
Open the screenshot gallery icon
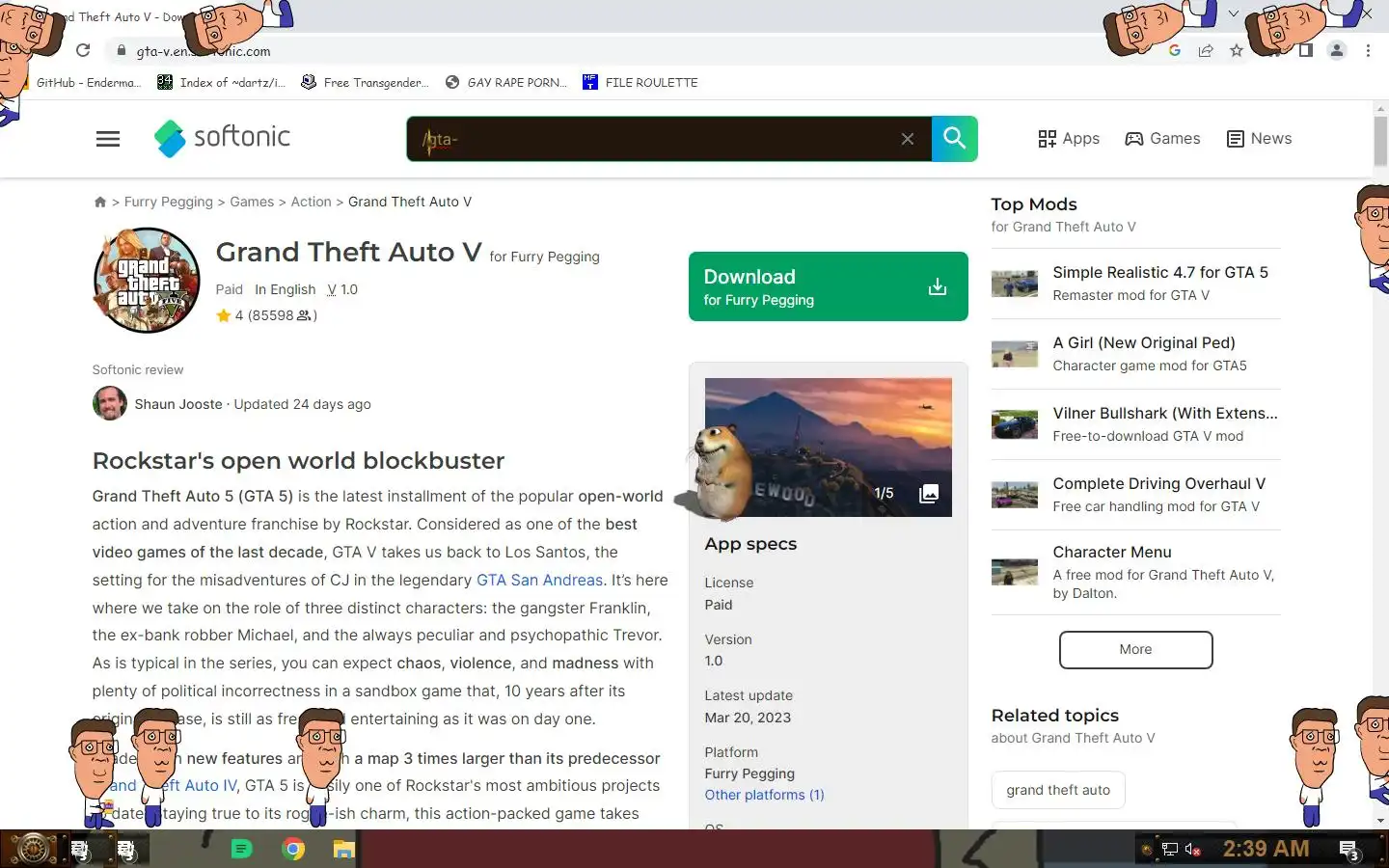tap(929, 494)
